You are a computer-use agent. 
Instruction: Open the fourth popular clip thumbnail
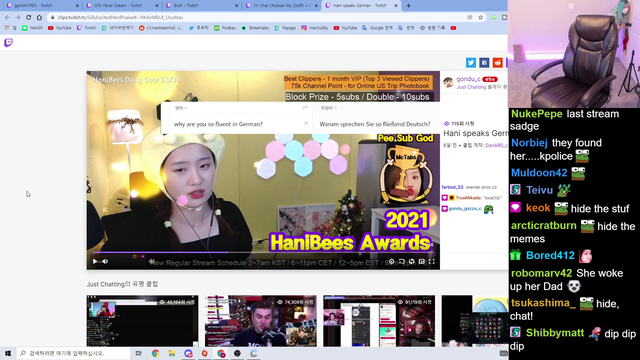coord(475,321)
